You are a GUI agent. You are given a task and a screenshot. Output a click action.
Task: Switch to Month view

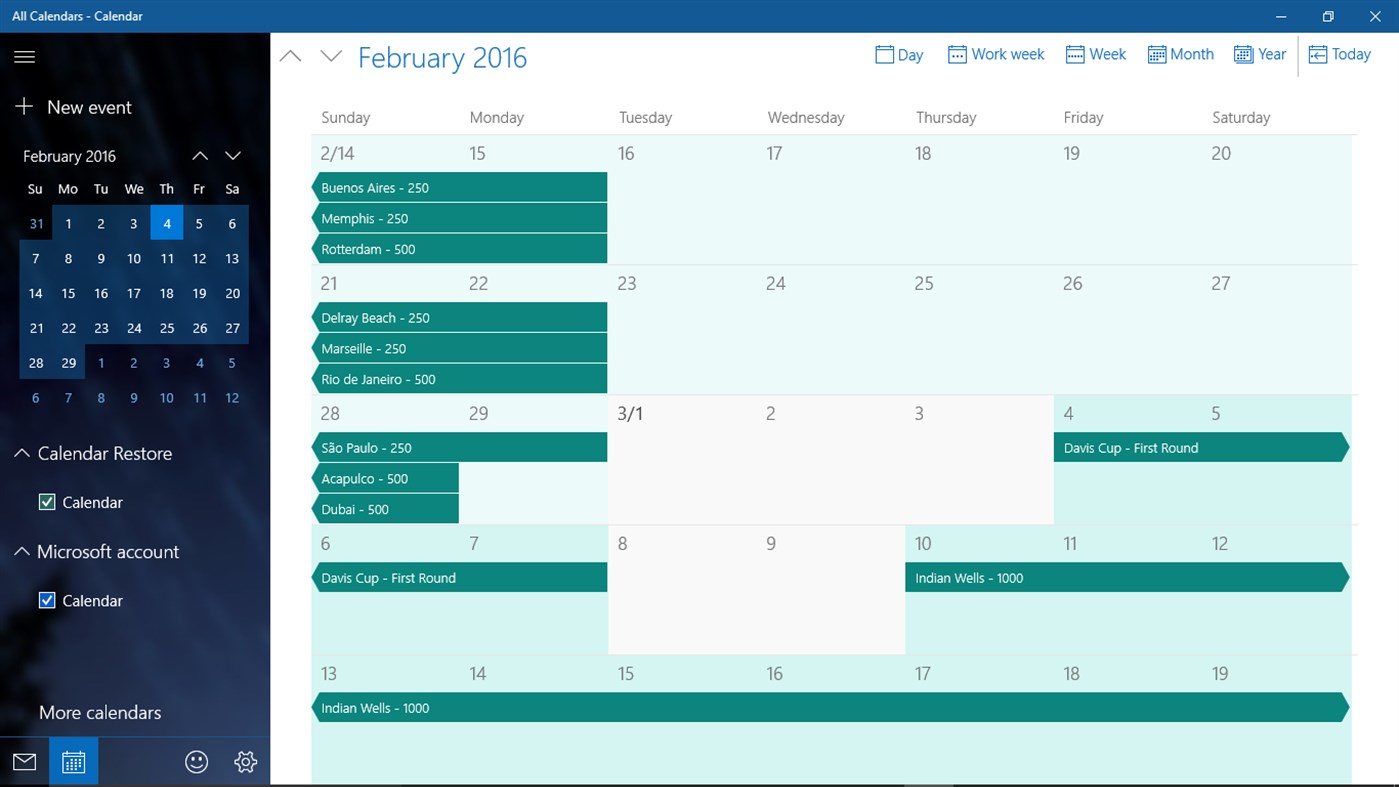point(1180,54)
